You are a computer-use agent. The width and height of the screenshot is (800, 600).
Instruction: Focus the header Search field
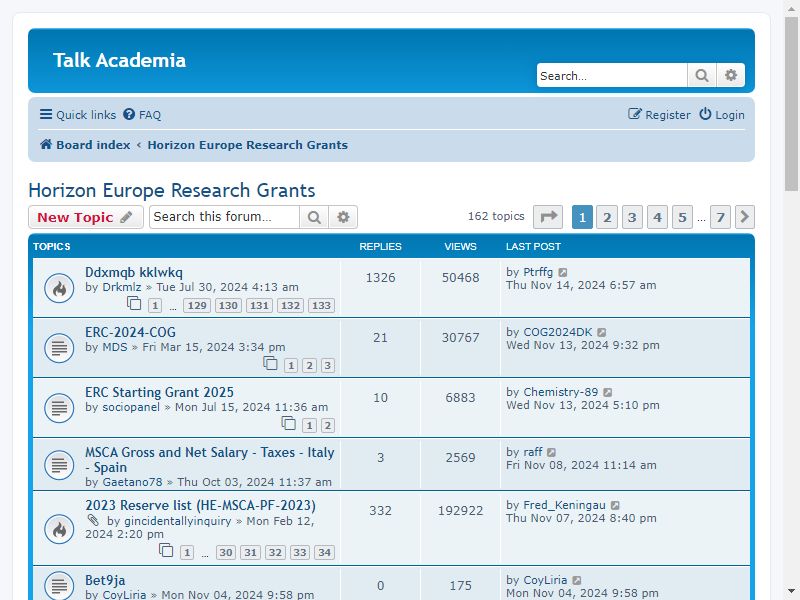(x=612, y=76)
